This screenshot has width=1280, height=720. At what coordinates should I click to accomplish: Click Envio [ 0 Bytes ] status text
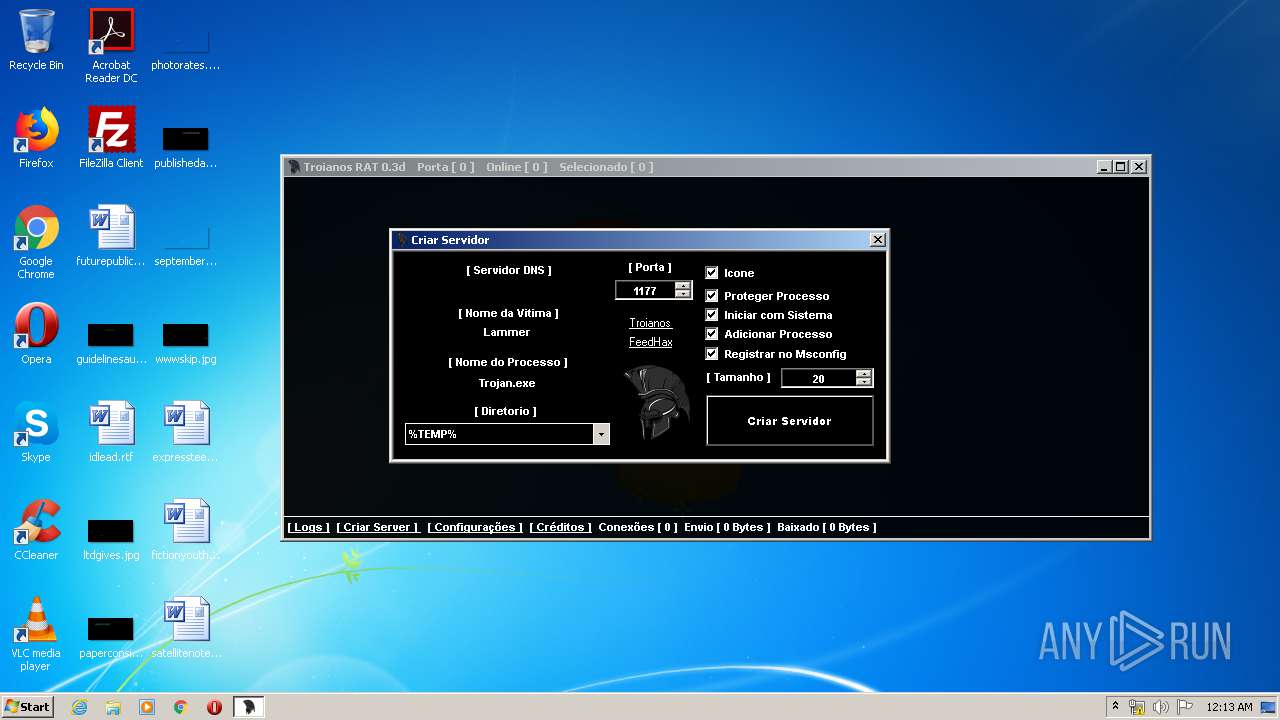727,527
